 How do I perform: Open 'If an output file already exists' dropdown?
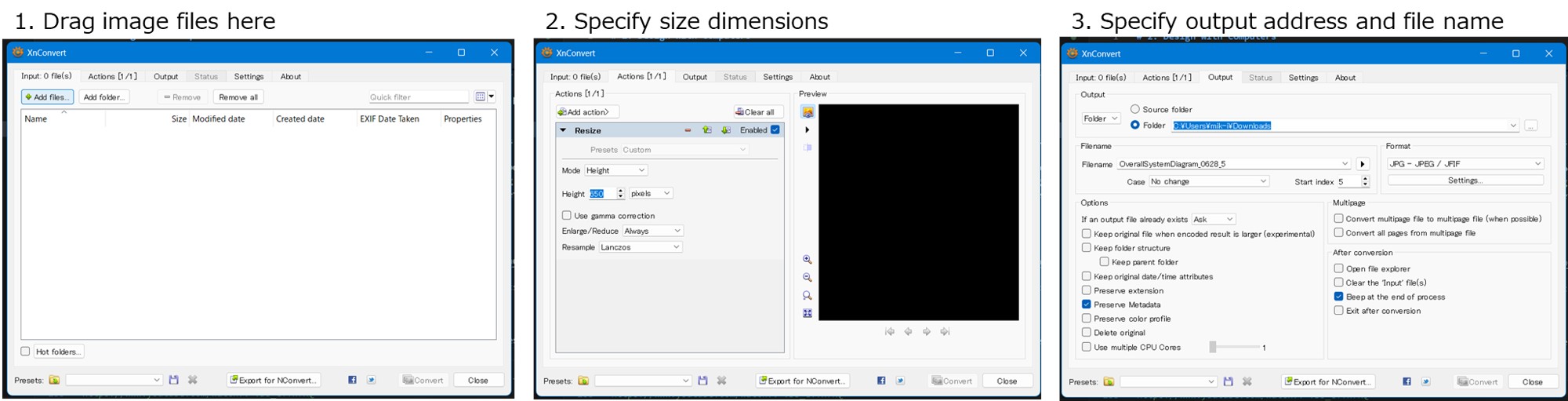[x=1214, y=219]
